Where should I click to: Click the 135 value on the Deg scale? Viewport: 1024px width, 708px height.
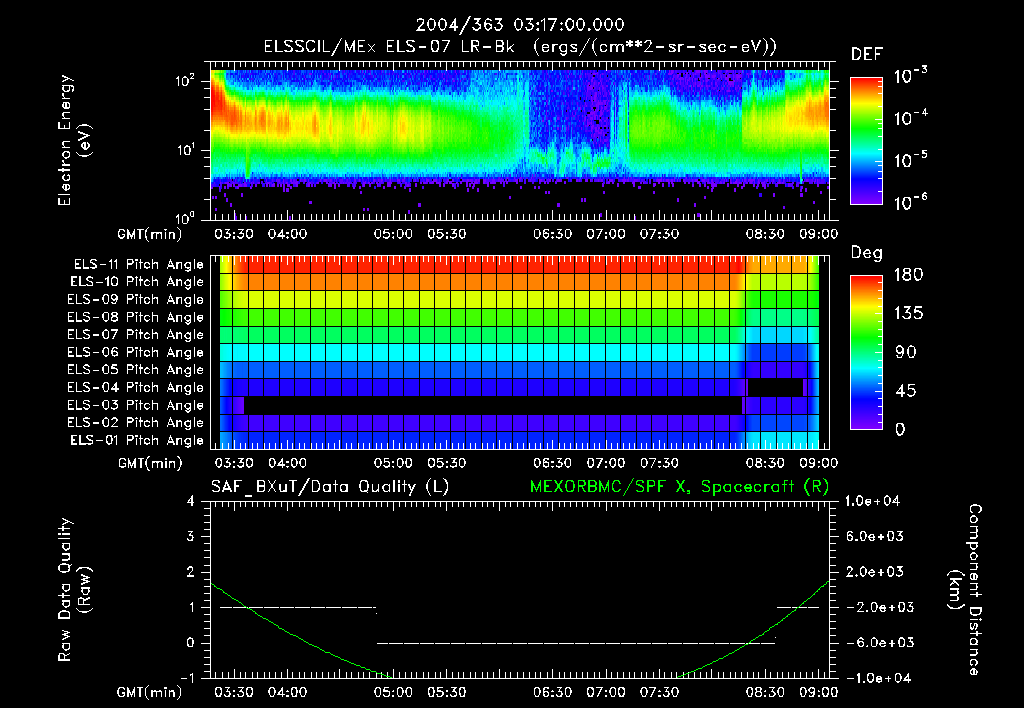[x=908, y=314]
